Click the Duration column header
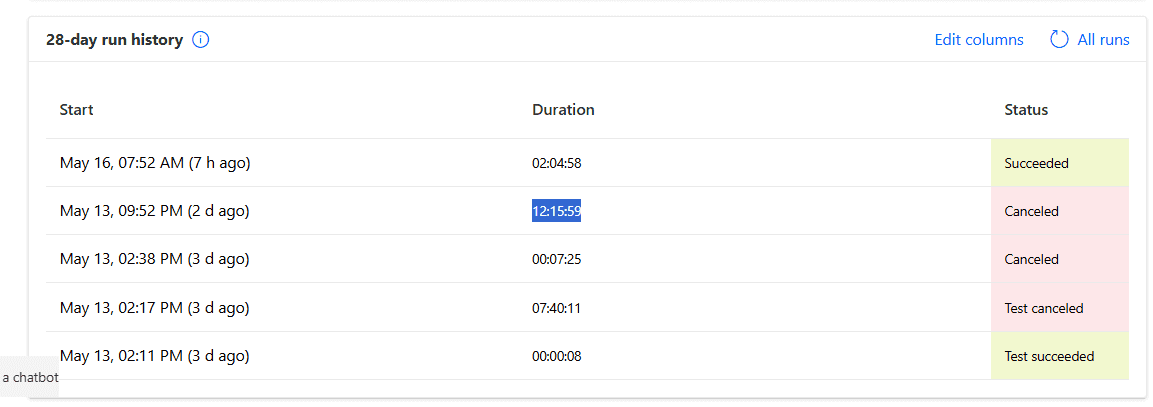 (563, 110)
